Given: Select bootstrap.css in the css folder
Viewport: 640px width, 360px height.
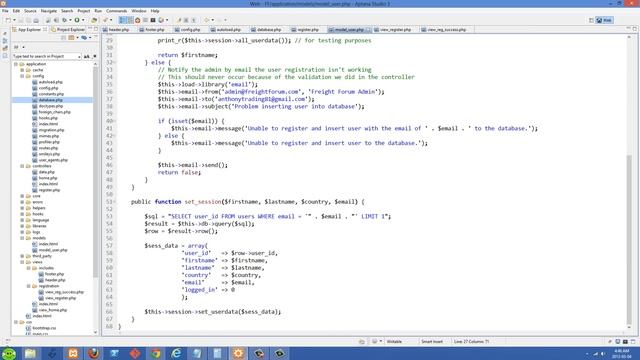Looking at the screenshot, I should click(44, 328).
